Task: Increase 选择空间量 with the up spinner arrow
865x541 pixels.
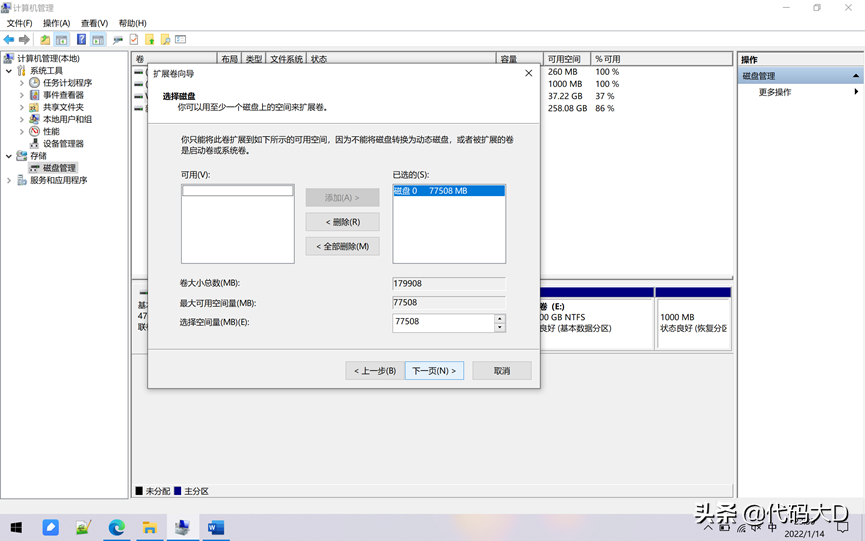Action: 500,318
